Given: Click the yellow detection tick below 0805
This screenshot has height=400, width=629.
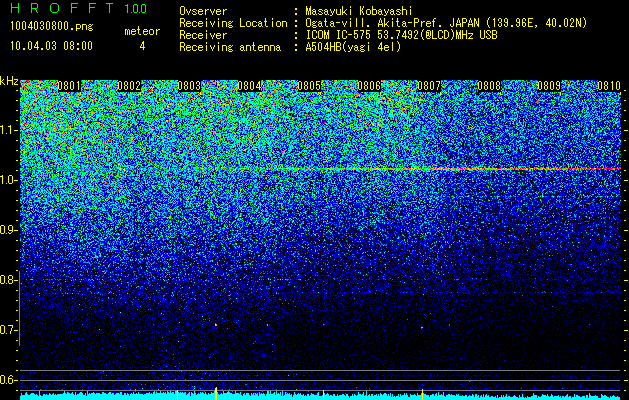Looking at the screenshot, I should tap(323, 395).
